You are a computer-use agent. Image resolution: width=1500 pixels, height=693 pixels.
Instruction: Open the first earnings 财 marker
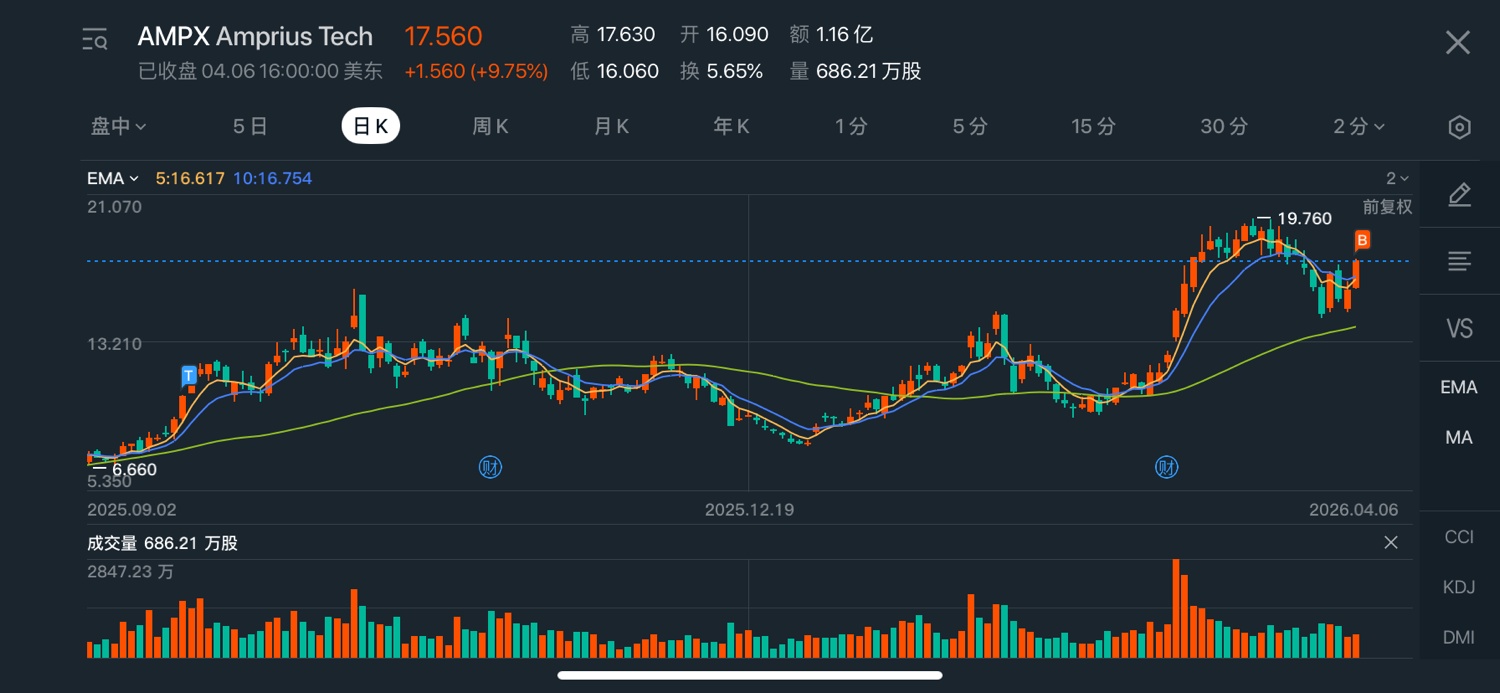pos(490,467)
